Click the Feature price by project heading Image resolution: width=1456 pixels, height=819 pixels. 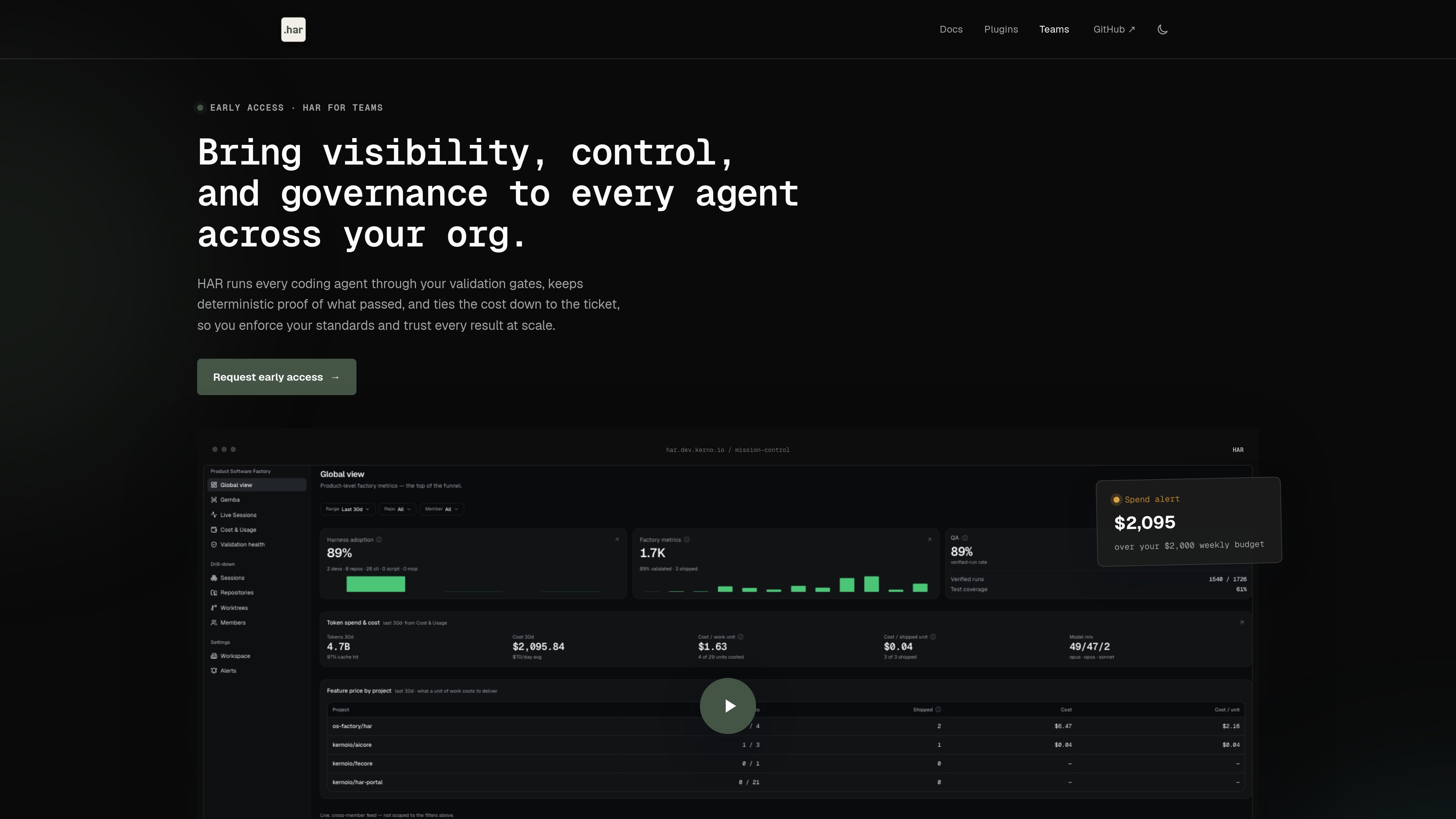click(x=359, y=691)
